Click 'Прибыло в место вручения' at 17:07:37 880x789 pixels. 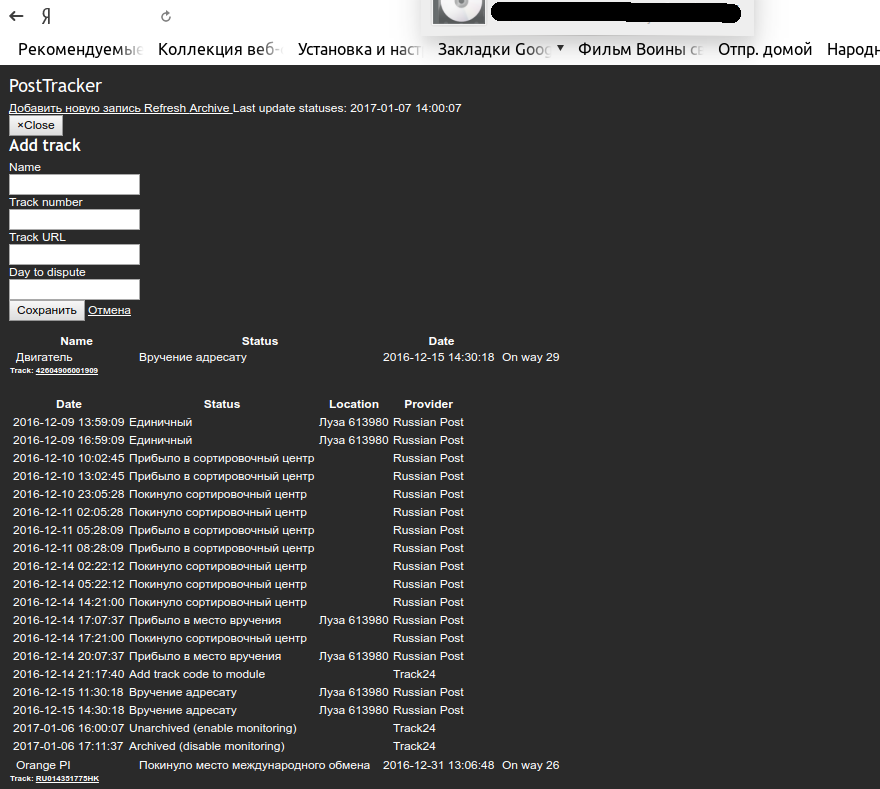205,621
